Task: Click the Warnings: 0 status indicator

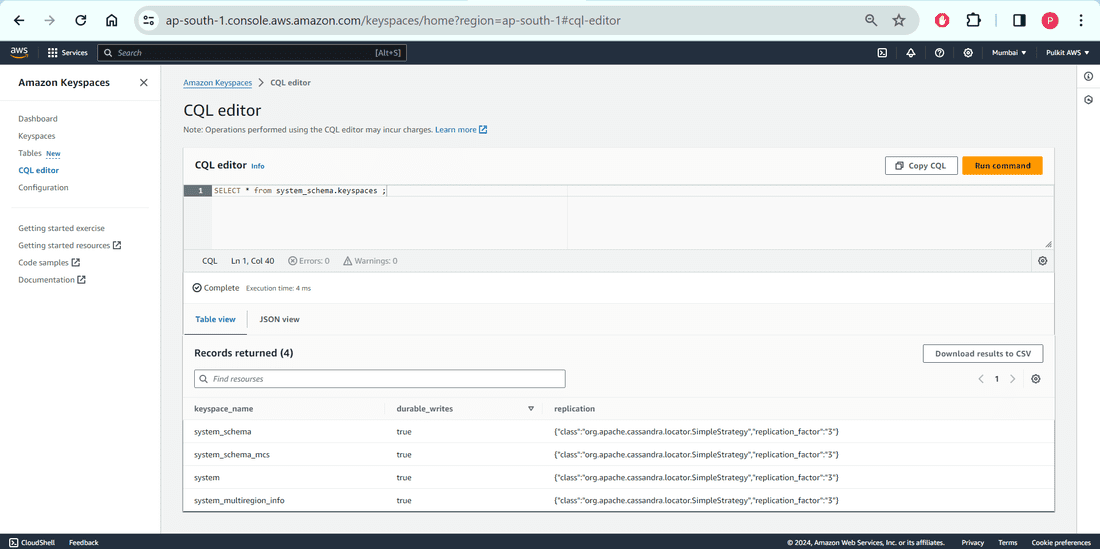Action: [370, 261]
